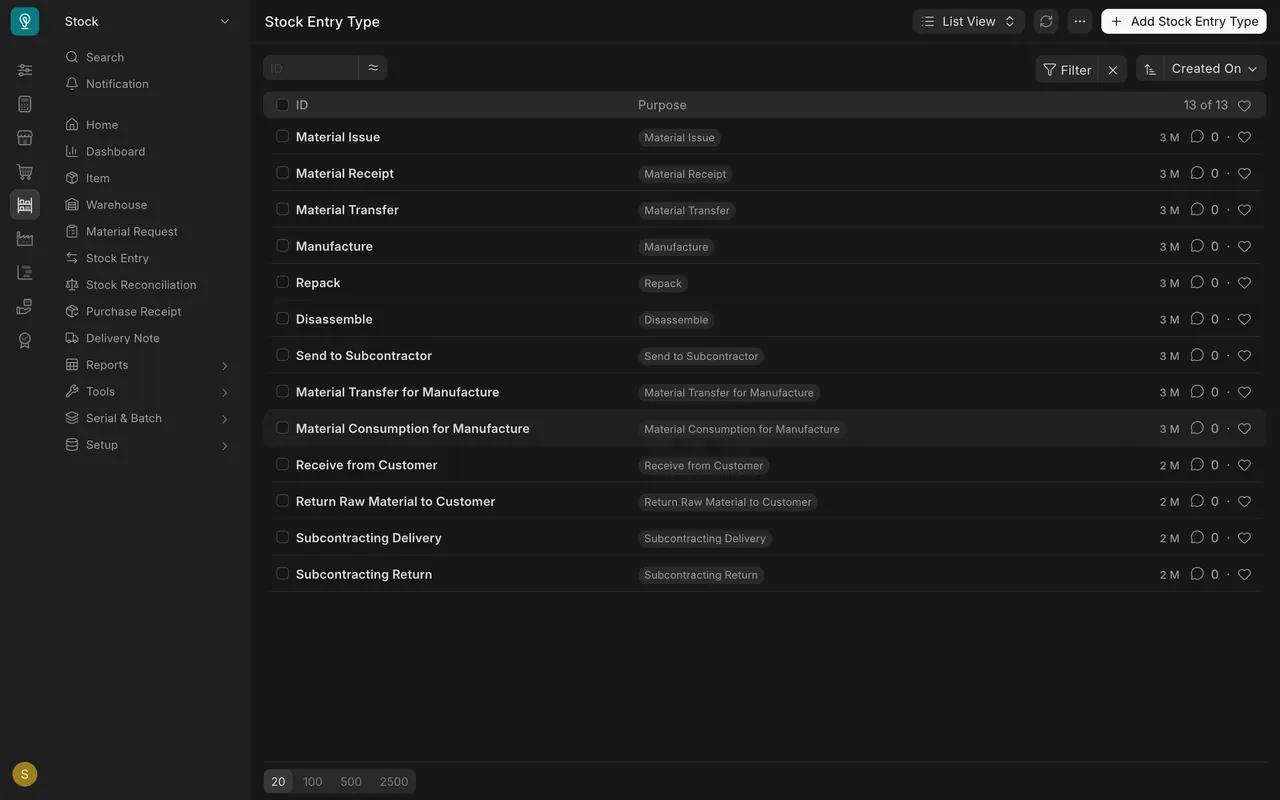
Task: Check the Material Receipt row checkbox
Action: pyautogui.click(x=282, y=173)
